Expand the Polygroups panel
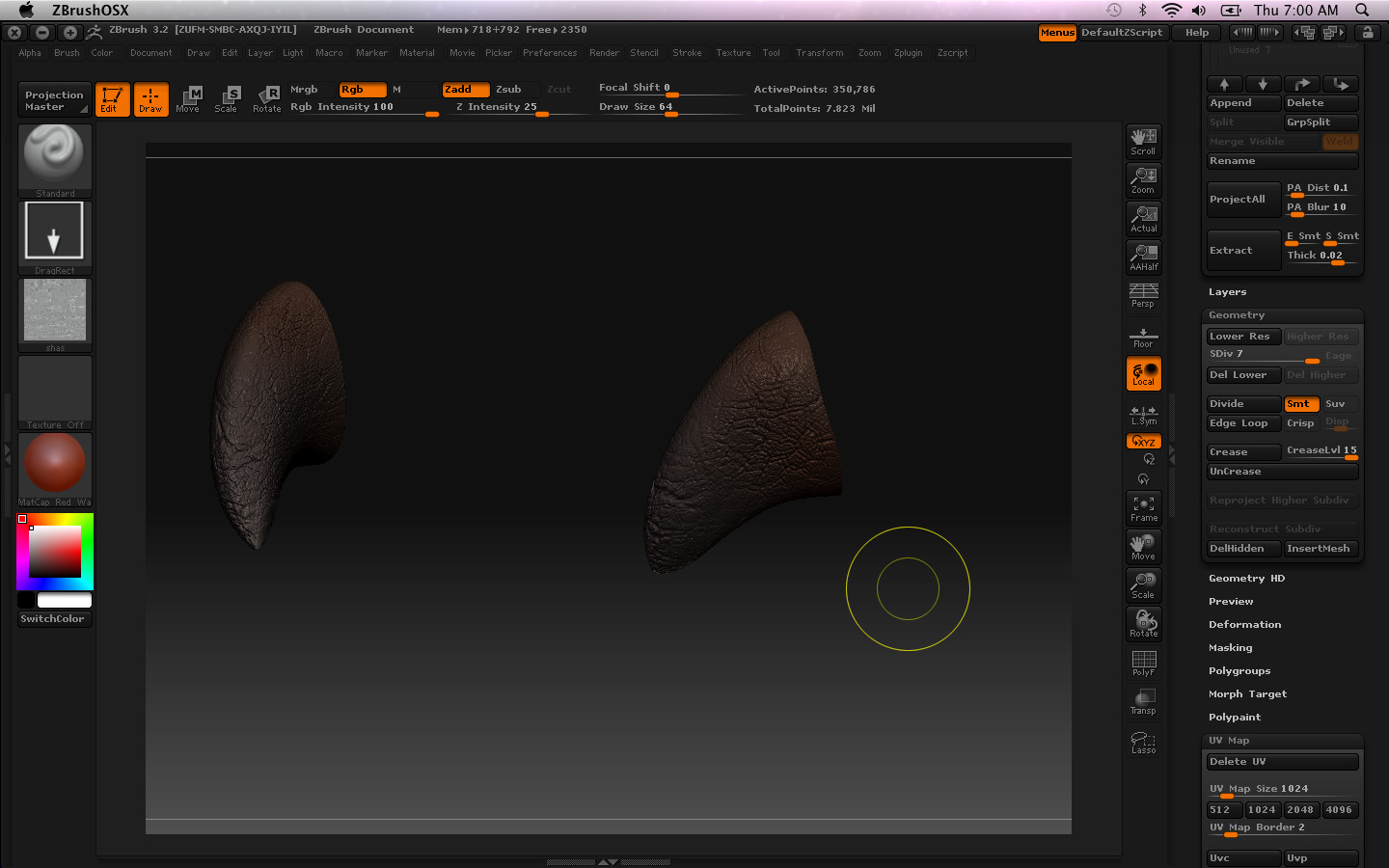Viewport: 1389px width, 868px height. [x=1238, y=670]
